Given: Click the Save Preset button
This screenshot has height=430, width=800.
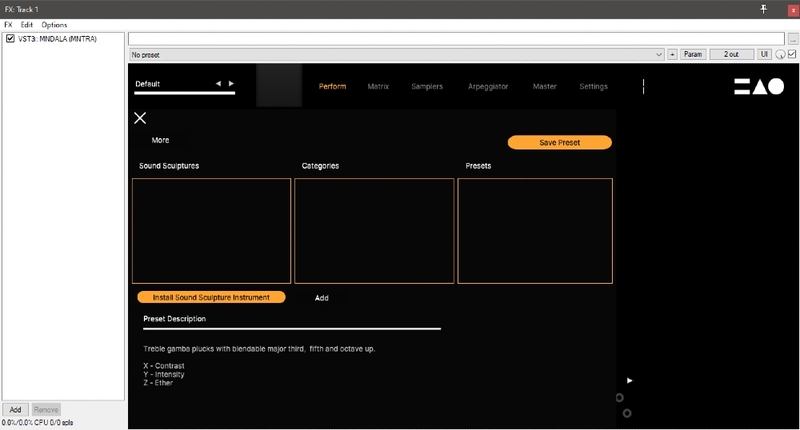Looking at the screenshot, I should coord(559,143).
